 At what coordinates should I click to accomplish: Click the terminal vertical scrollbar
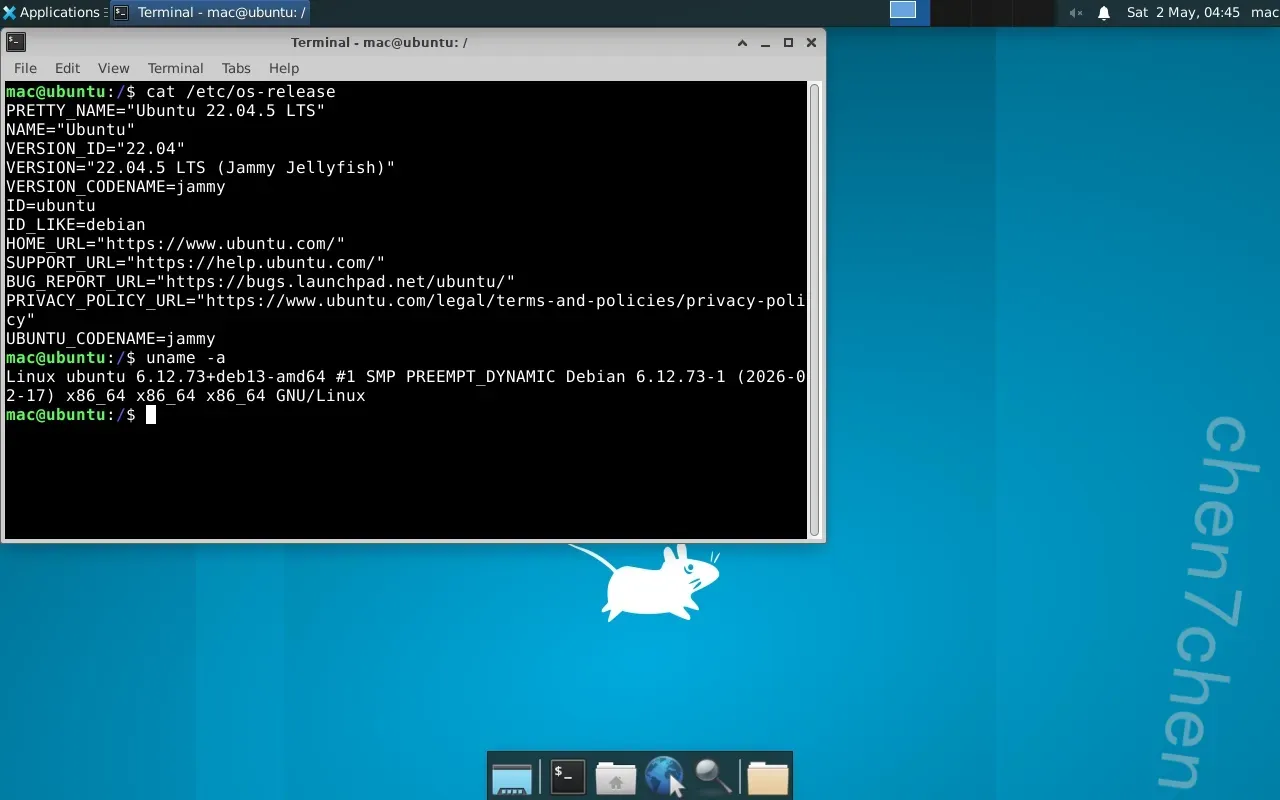point(814,310)
